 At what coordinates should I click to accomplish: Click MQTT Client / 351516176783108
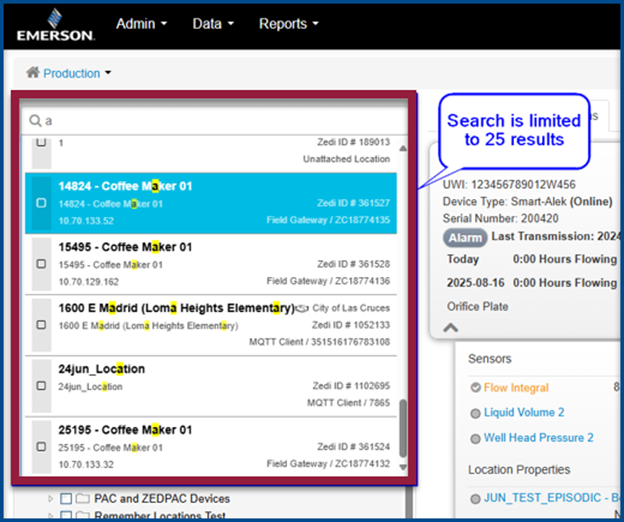tap(320, 342)
